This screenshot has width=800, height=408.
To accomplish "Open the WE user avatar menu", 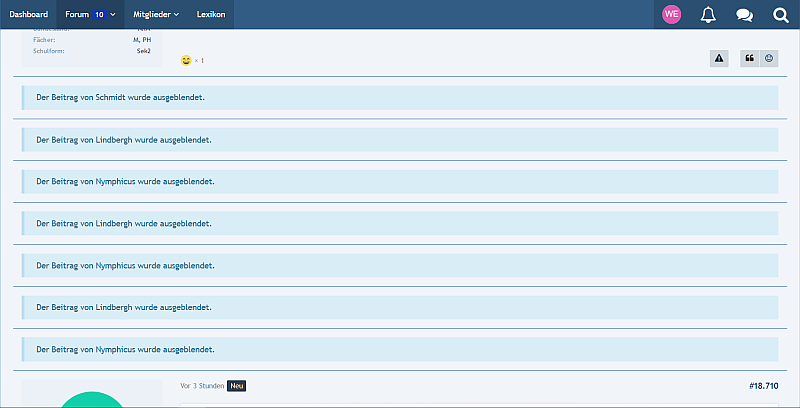I will click(672, 14).
